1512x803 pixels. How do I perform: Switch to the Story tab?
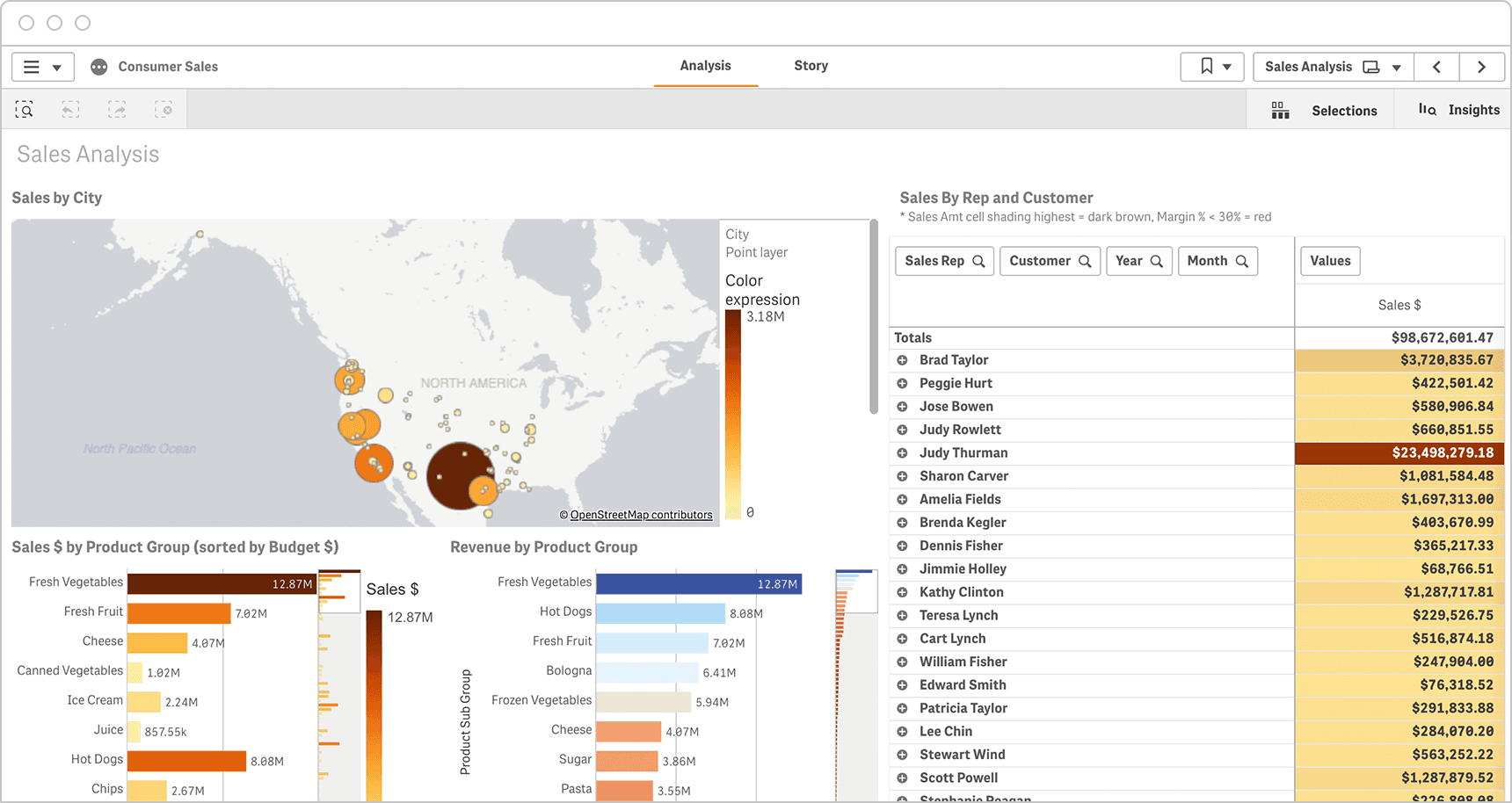(811, 65)
